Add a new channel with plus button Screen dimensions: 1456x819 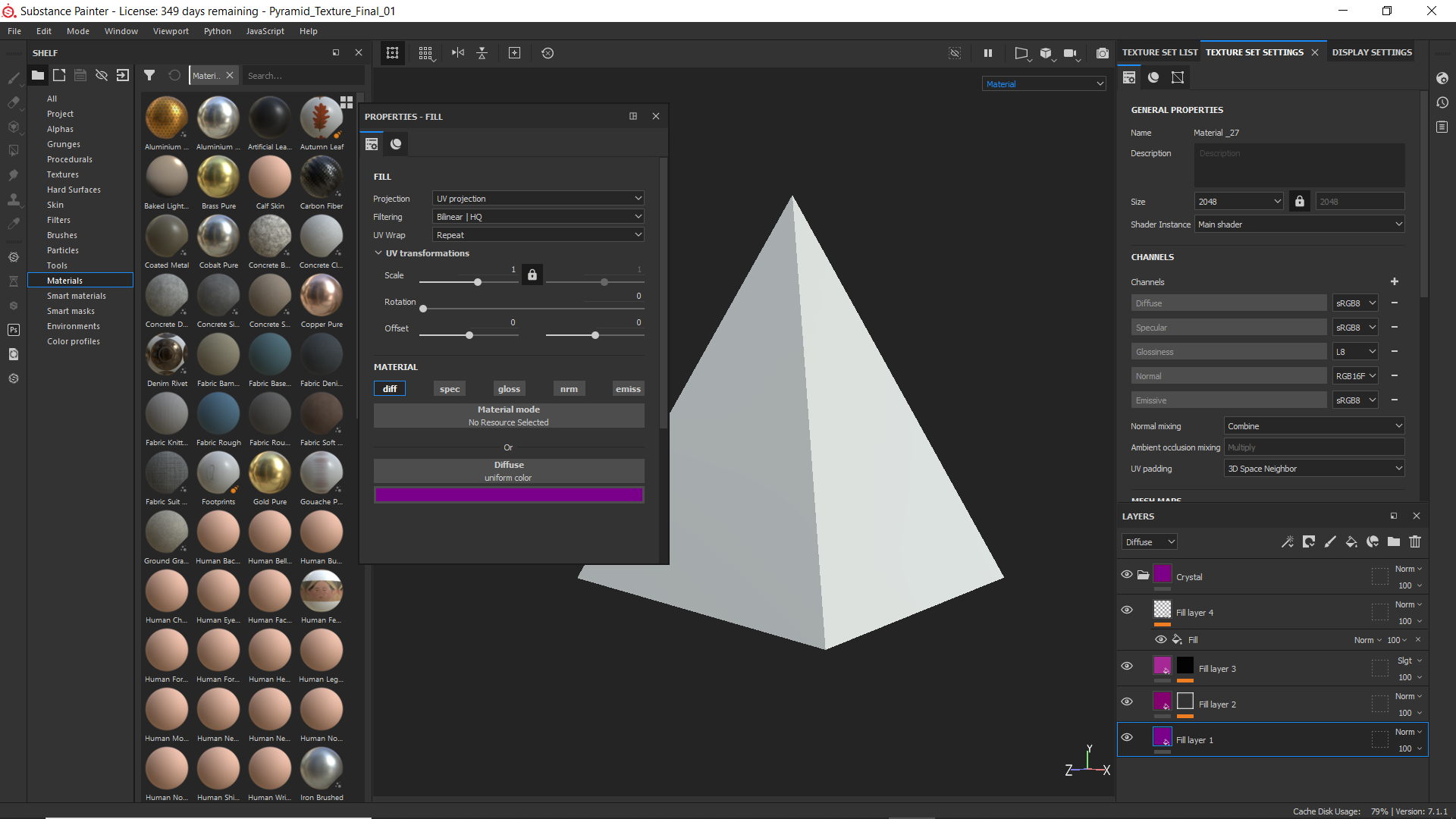[x=1394, y=281]
